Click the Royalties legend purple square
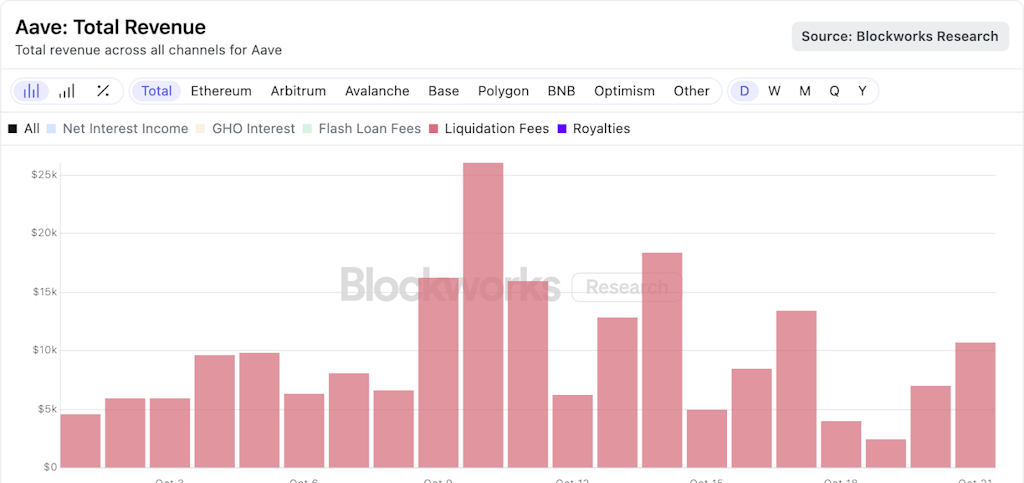 pos(562,129)
